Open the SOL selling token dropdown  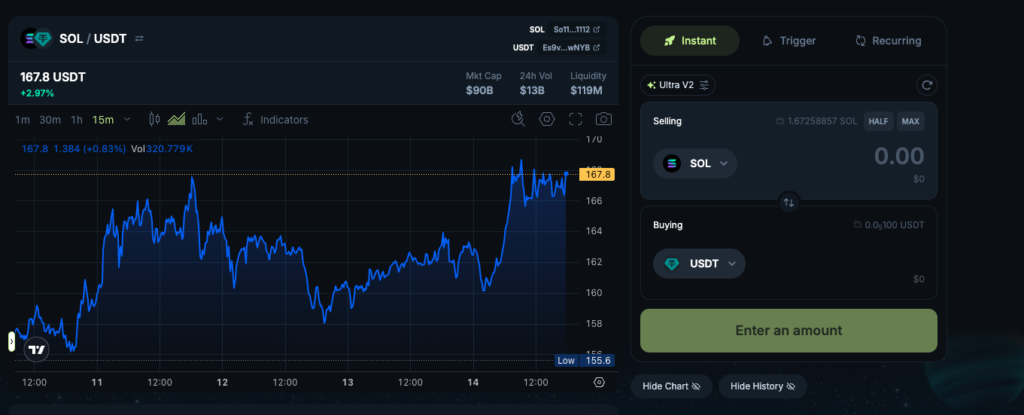[695, 163]
